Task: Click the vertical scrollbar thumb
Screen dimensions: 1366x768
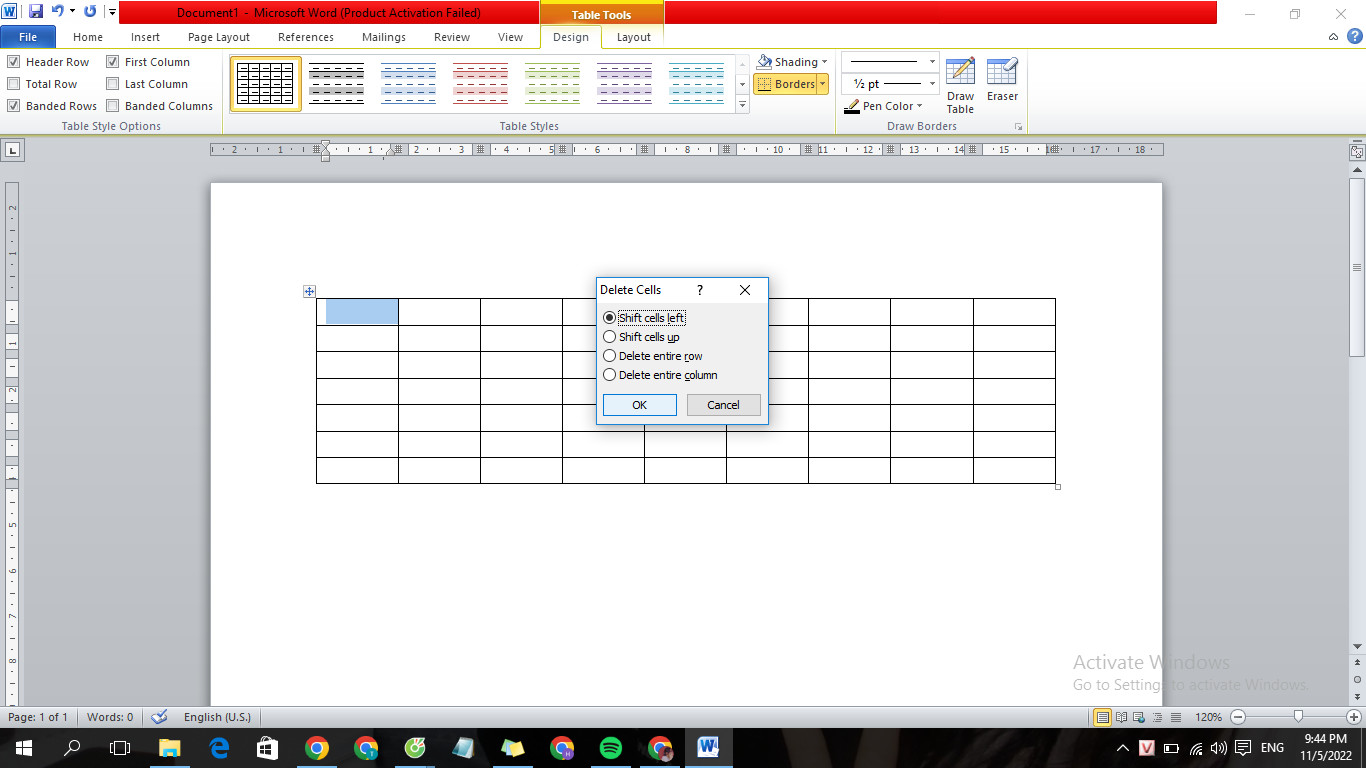Action: point(1357,268)
